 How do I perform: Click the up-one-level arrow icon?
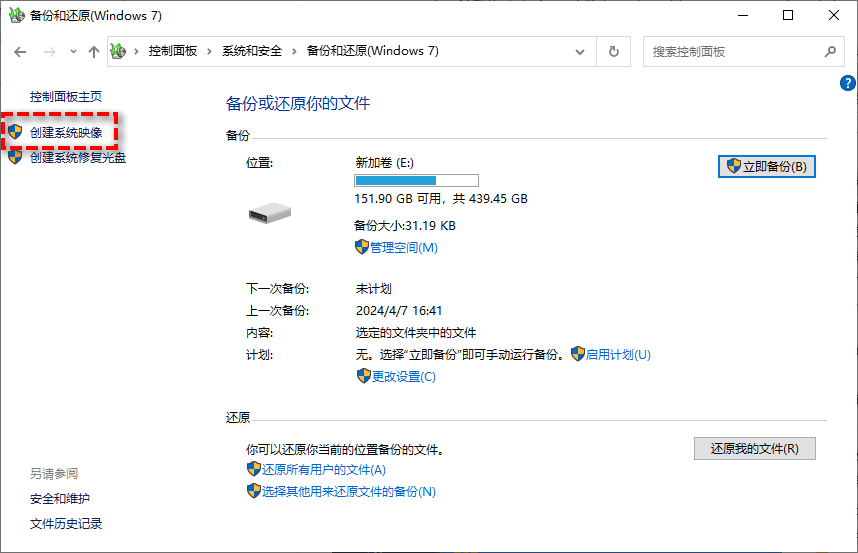point(93,52)
